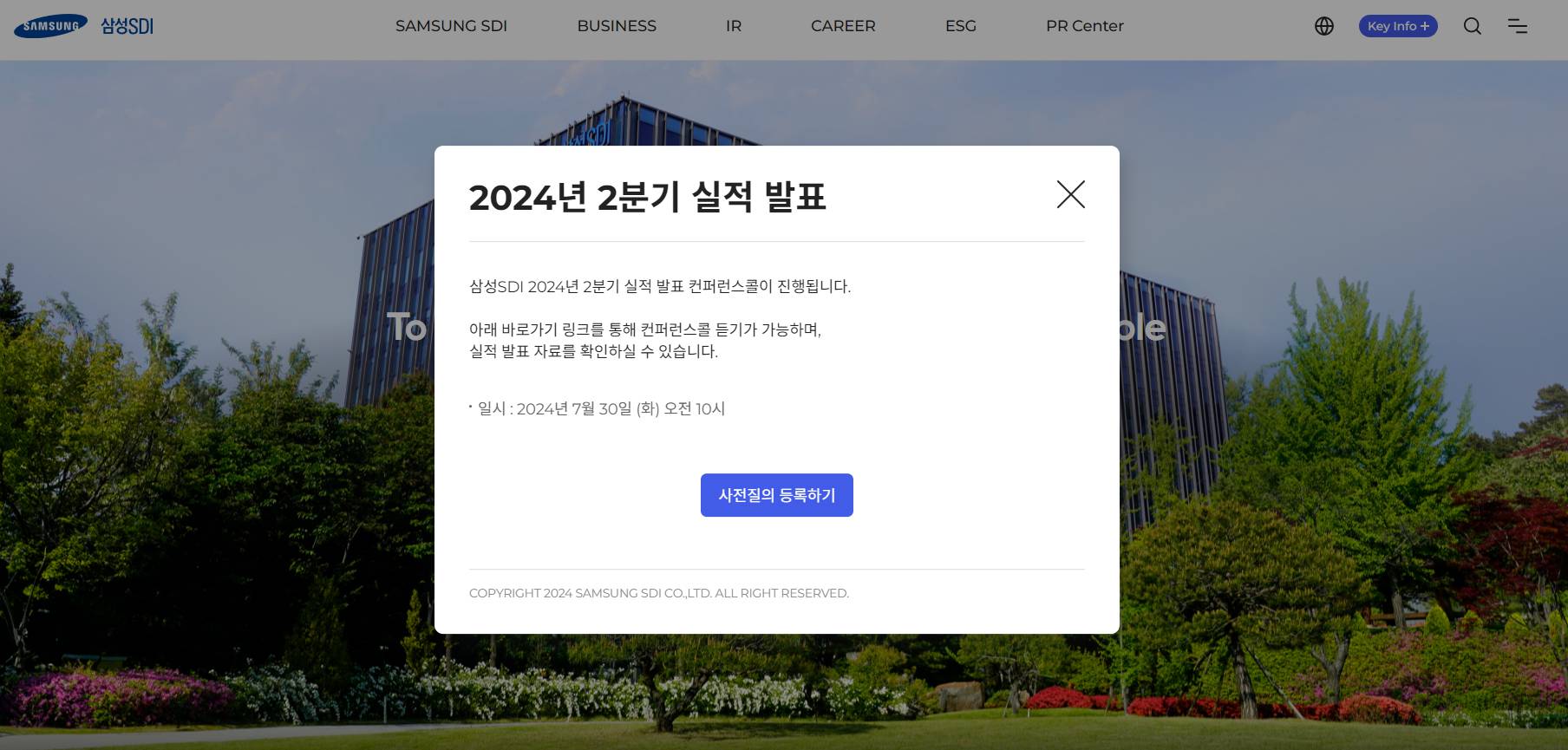
Task: Click the line 삼성SDI 2024년 2분기 실적 발표 컨퍼런스콜이 진행됩니다
Action: pyautogui.click(x=660, y=286)
